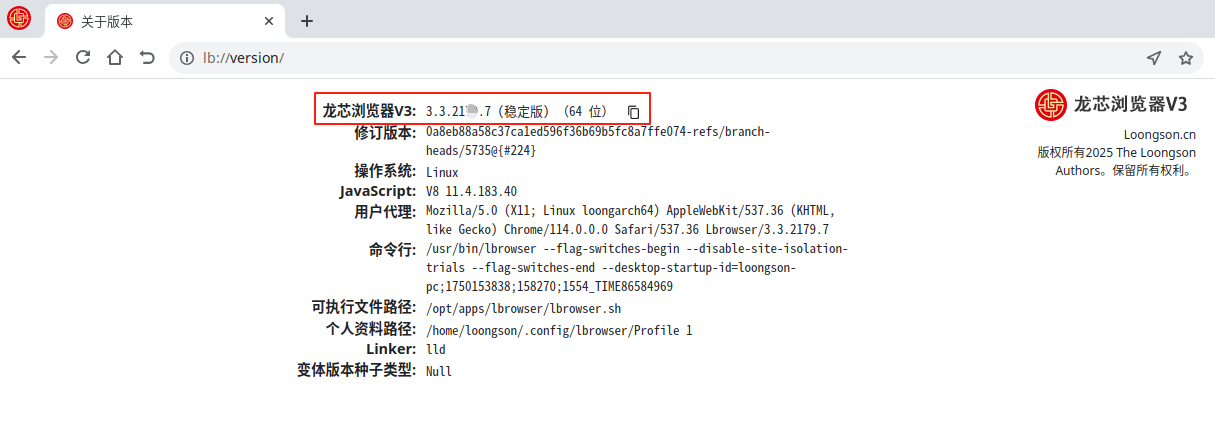The height and width of the screenshot is (444, 1215).
Task: Bookmark this page with the star icon
Action: coord(1186,58)
